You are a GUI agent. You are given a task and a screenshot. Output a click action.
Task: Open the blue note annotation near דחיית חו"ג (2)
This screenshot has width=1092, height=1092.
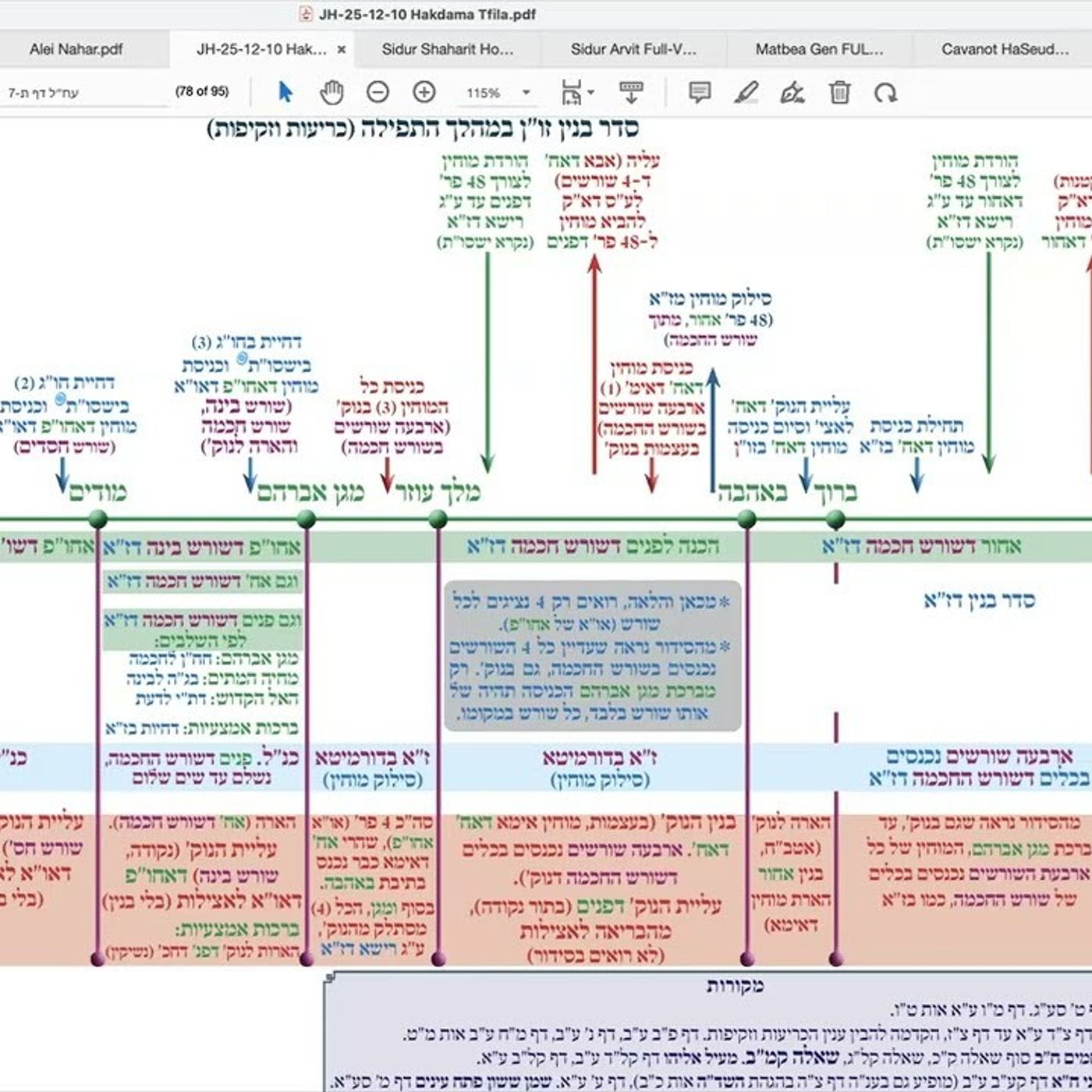(x=61, y=399)
